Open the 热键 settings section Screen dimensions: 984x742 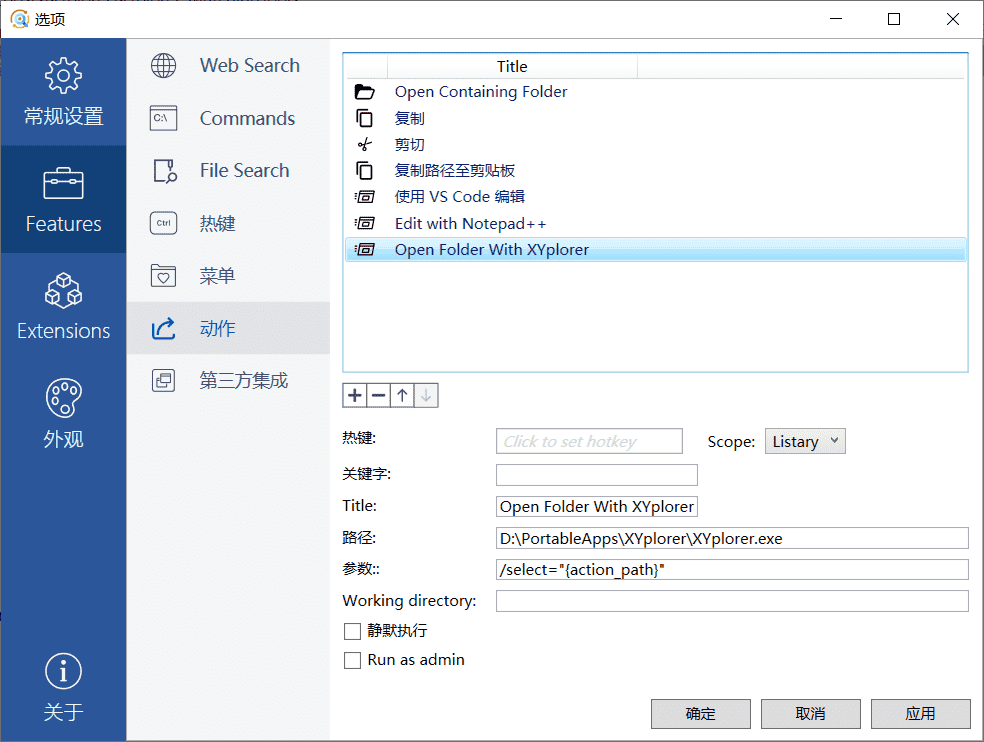point(218,224)
